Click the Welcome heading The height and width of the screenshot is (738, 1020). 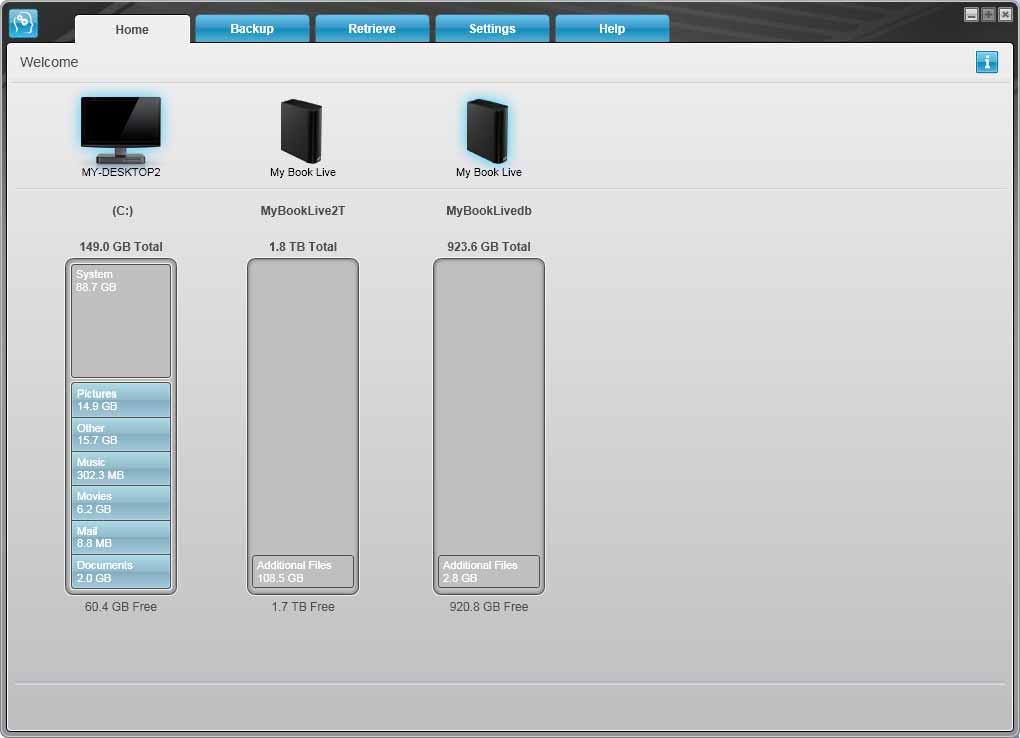[49, 62]
